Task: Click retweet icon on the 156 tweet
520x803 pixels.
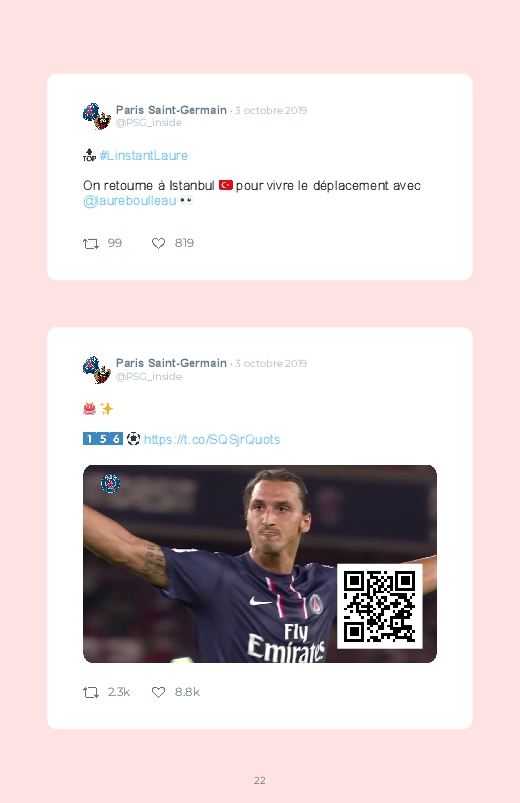Action: click(x=91, y=693)
